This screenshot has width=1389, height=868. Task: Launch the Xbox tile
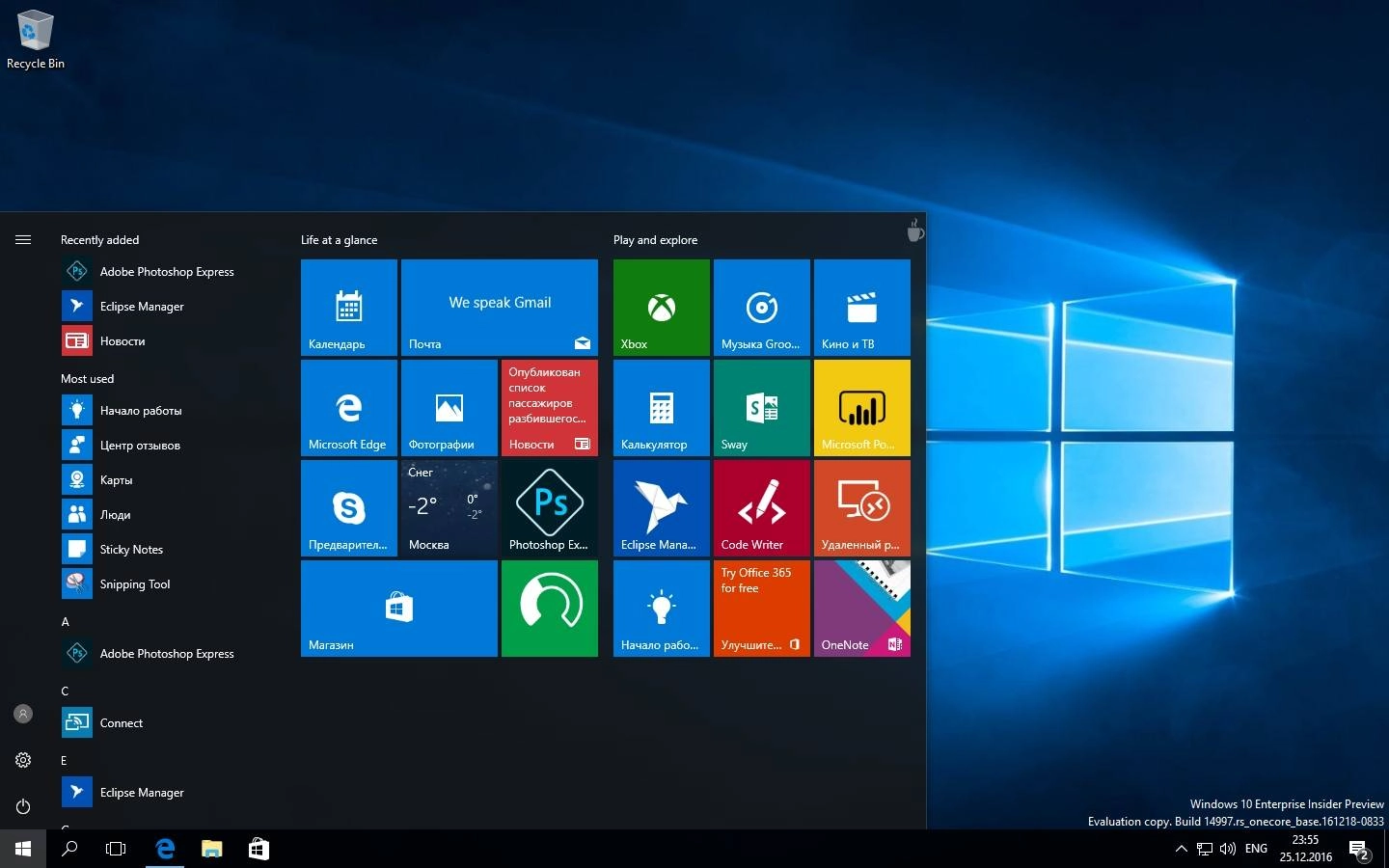(x=662, y=308)
